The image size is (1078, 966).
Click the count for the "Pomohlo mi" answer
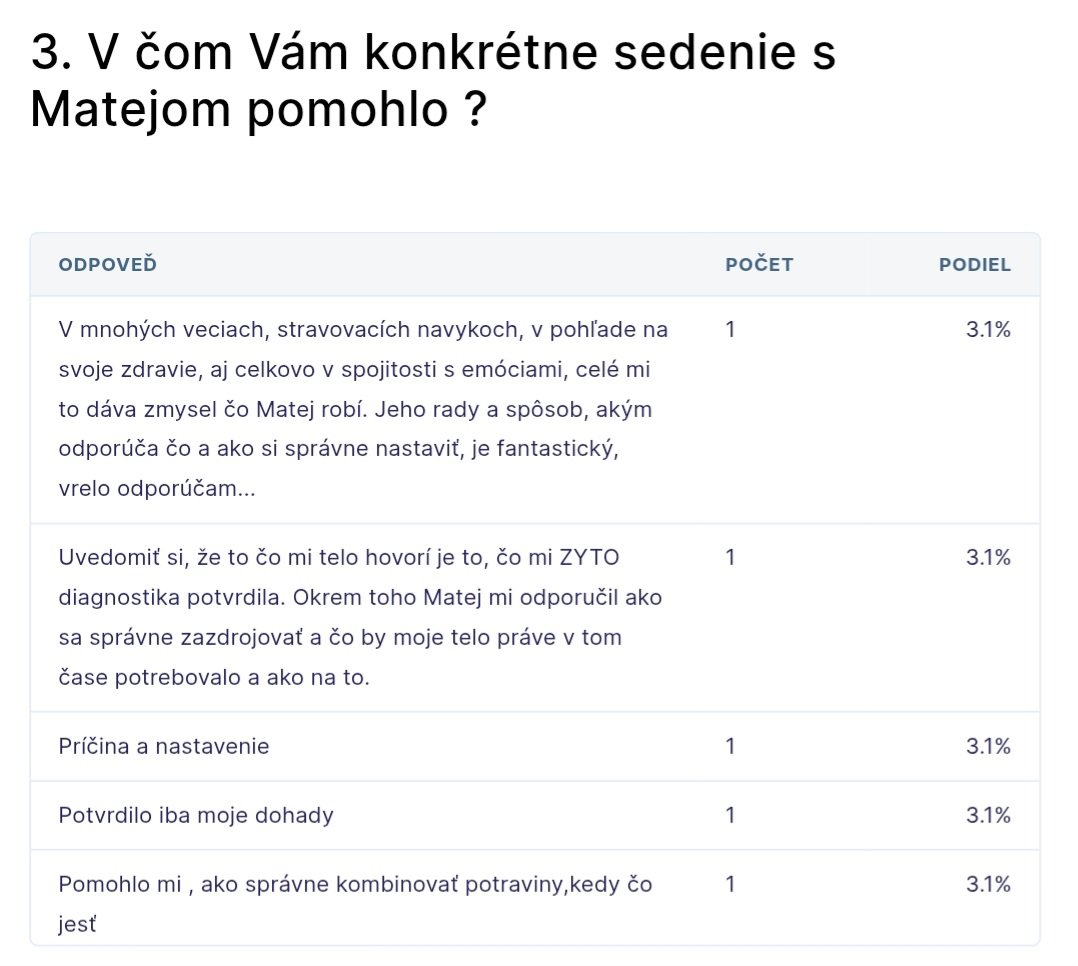730,884
